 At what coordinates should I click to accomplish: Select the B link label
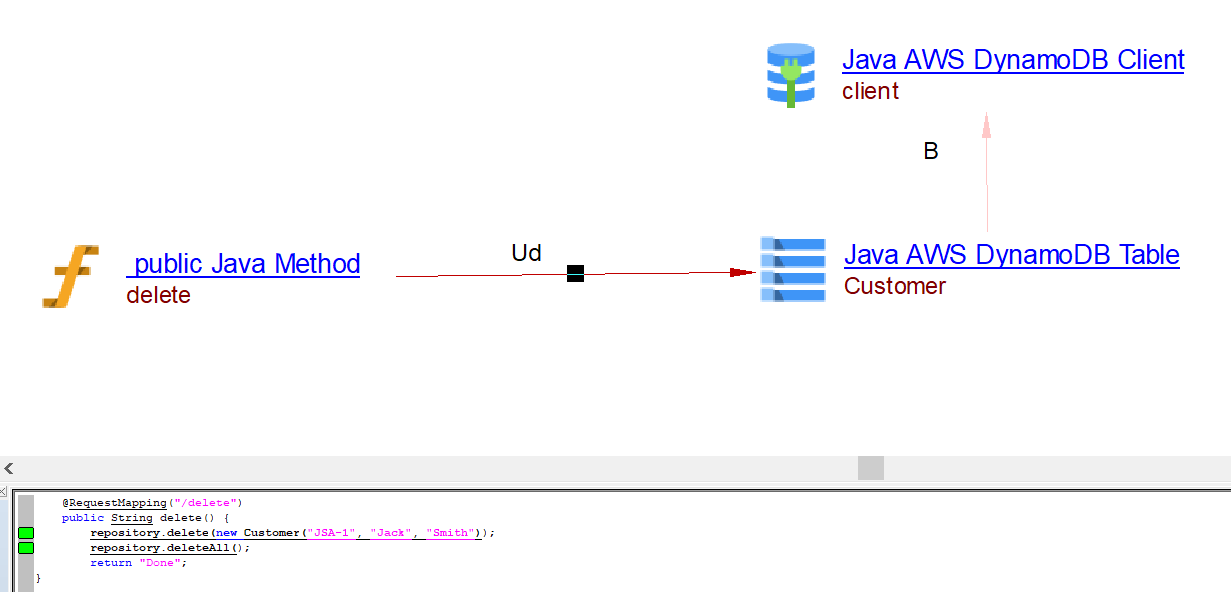(x=930, y=152)
